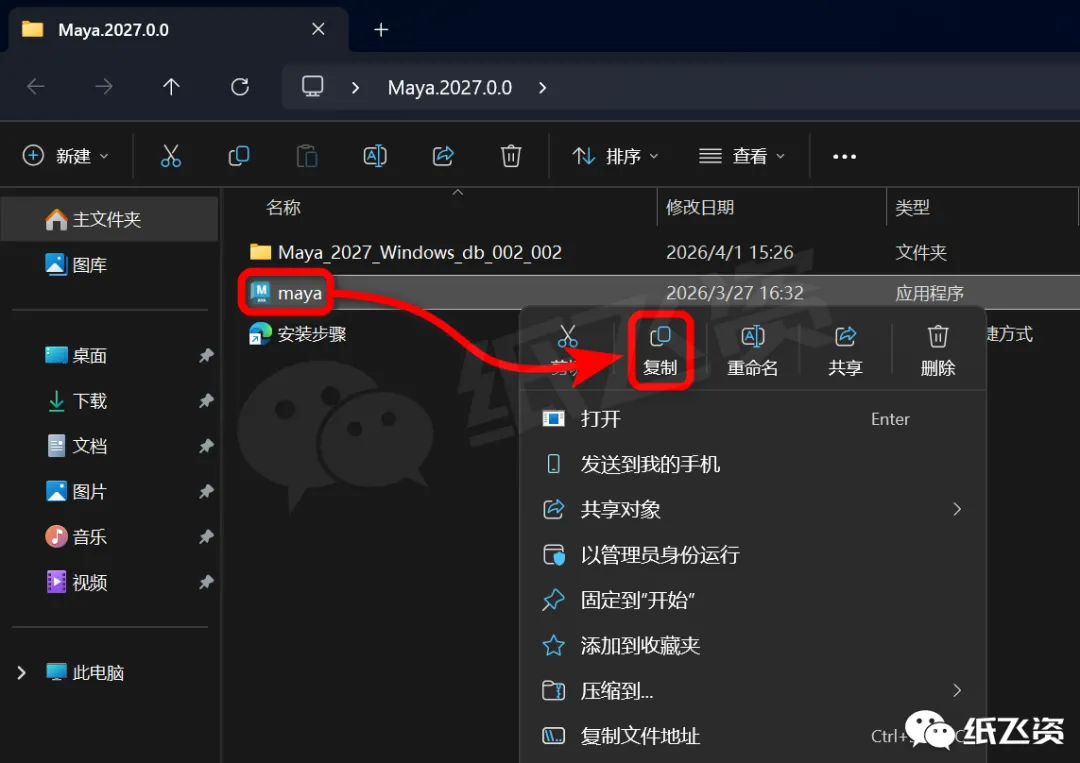
Task: Click the Delete trash icon in toolbar
Action: pyautogui.click(x=510, y=156)
